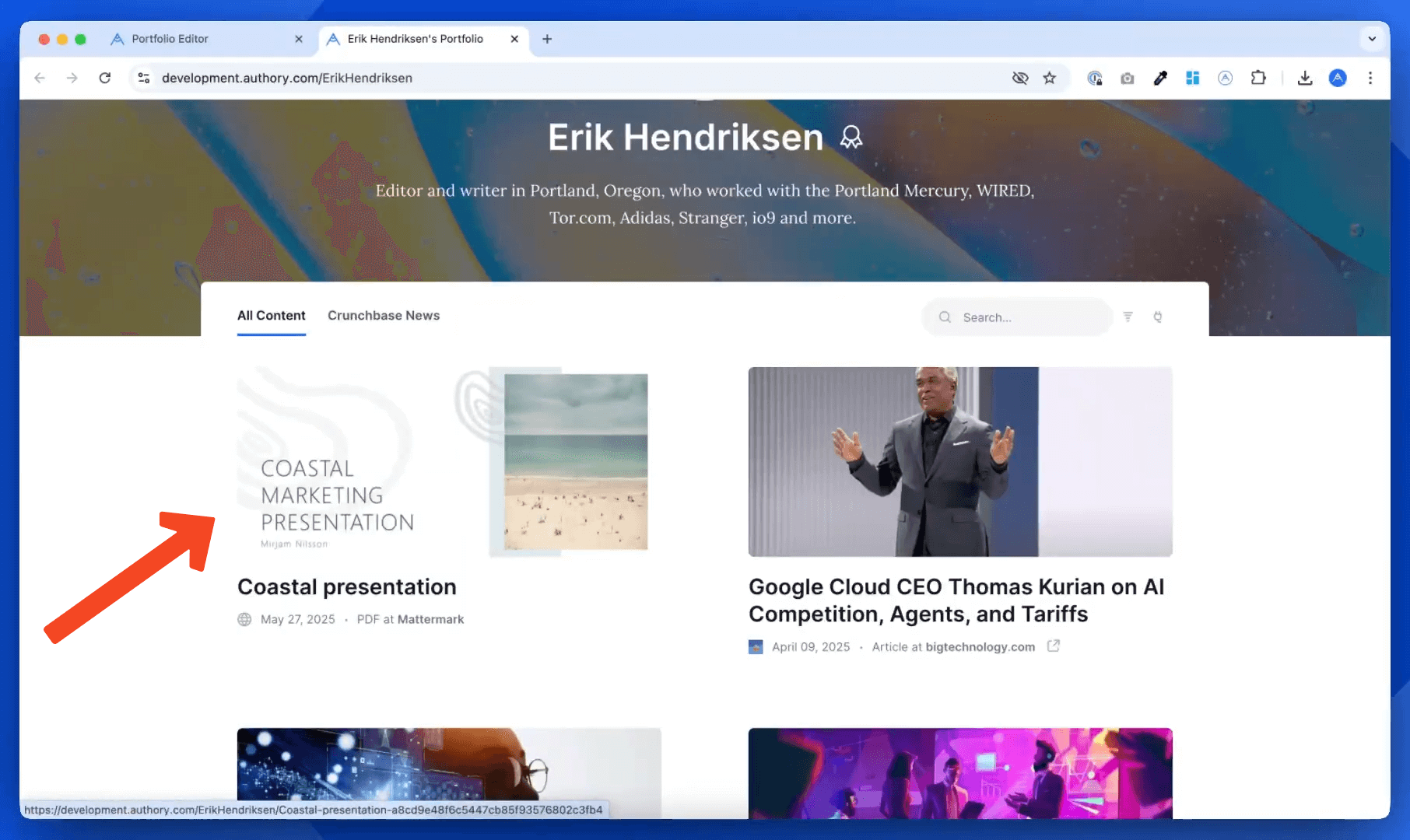The height and width of the screenshot is (840, 1410).
Task: Close the Portfolio Editor tab
Action: pyautogui.click(x=299, y=39)
